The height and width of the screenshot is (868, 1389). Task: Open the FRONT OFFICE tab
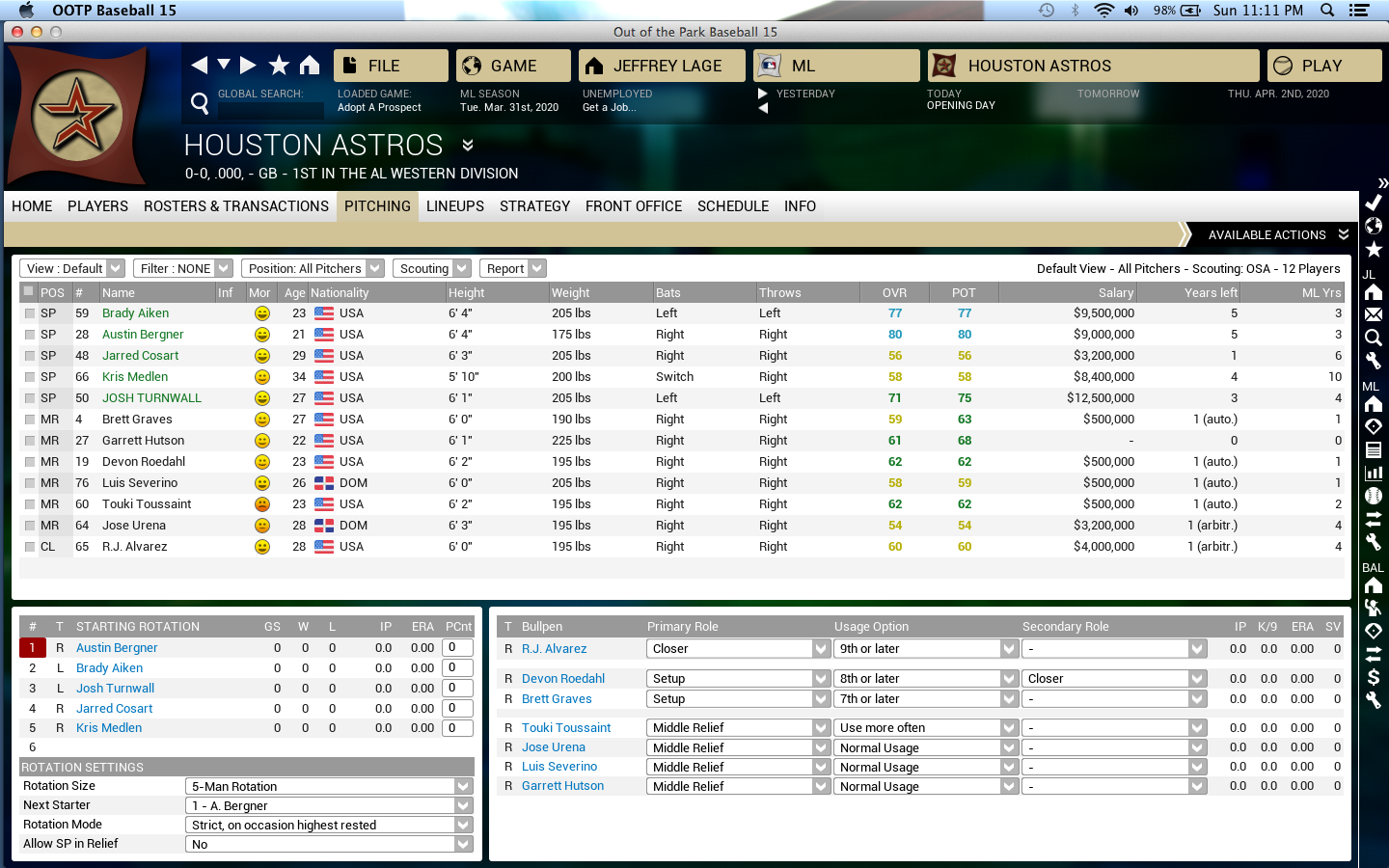[x=634, y=206]
